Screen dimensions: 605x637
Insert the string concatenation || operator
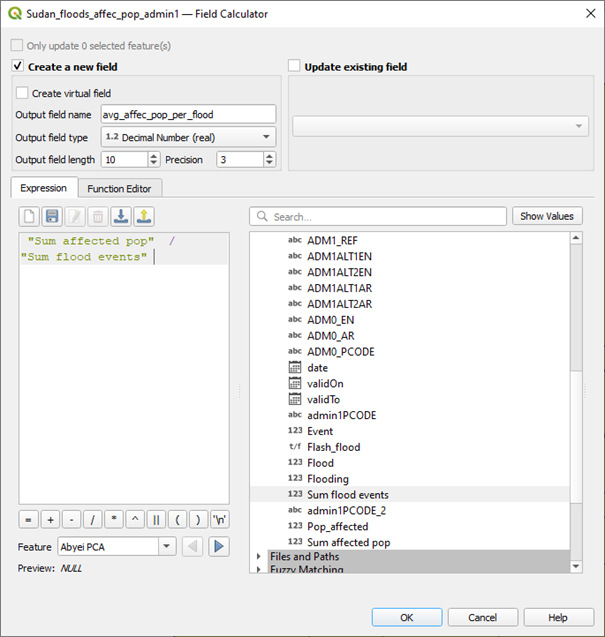point(155,520)
